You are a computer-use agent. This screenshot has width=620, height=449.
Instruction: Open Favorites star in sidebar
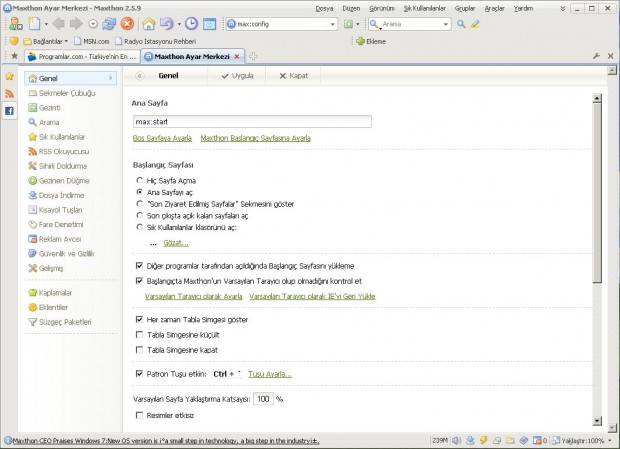9,76
